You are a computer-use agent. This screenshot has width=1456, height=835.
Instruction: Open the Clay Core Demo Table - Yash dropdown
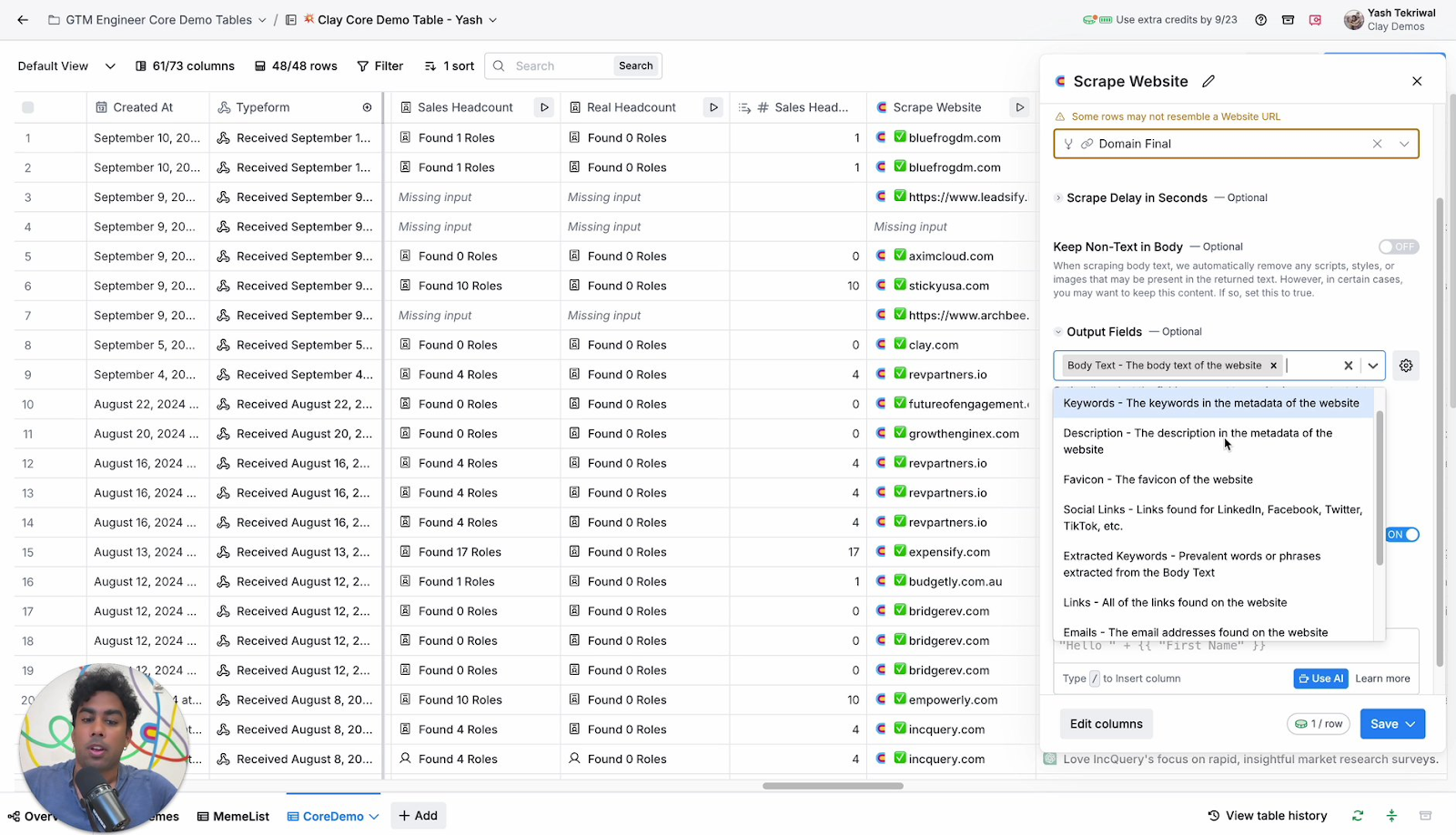click(493, 20)
